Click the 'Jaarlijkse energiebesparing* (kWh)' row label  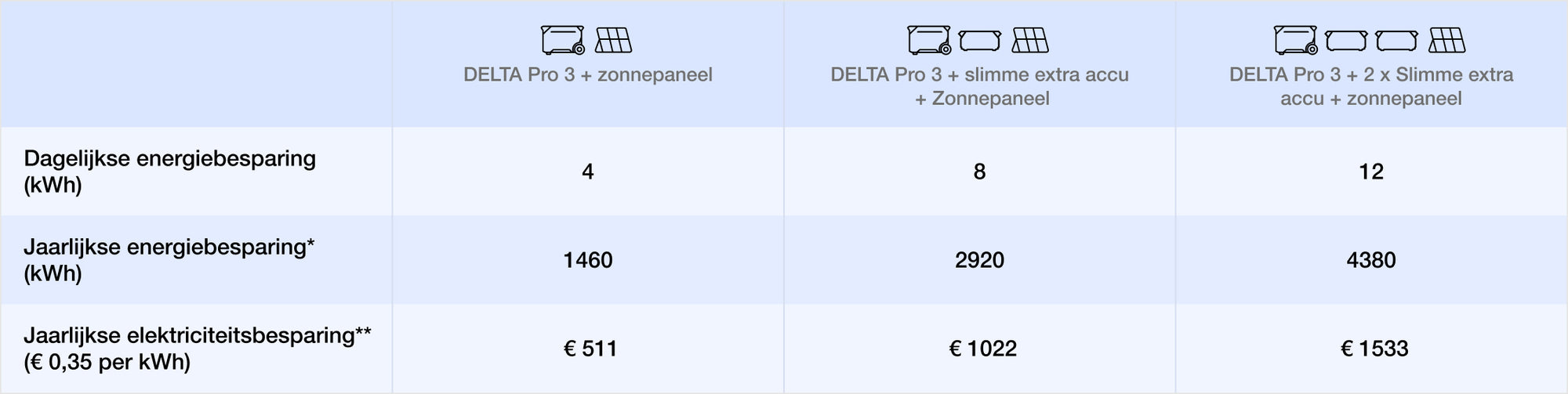pyautogui.click(x=169, y=259)
